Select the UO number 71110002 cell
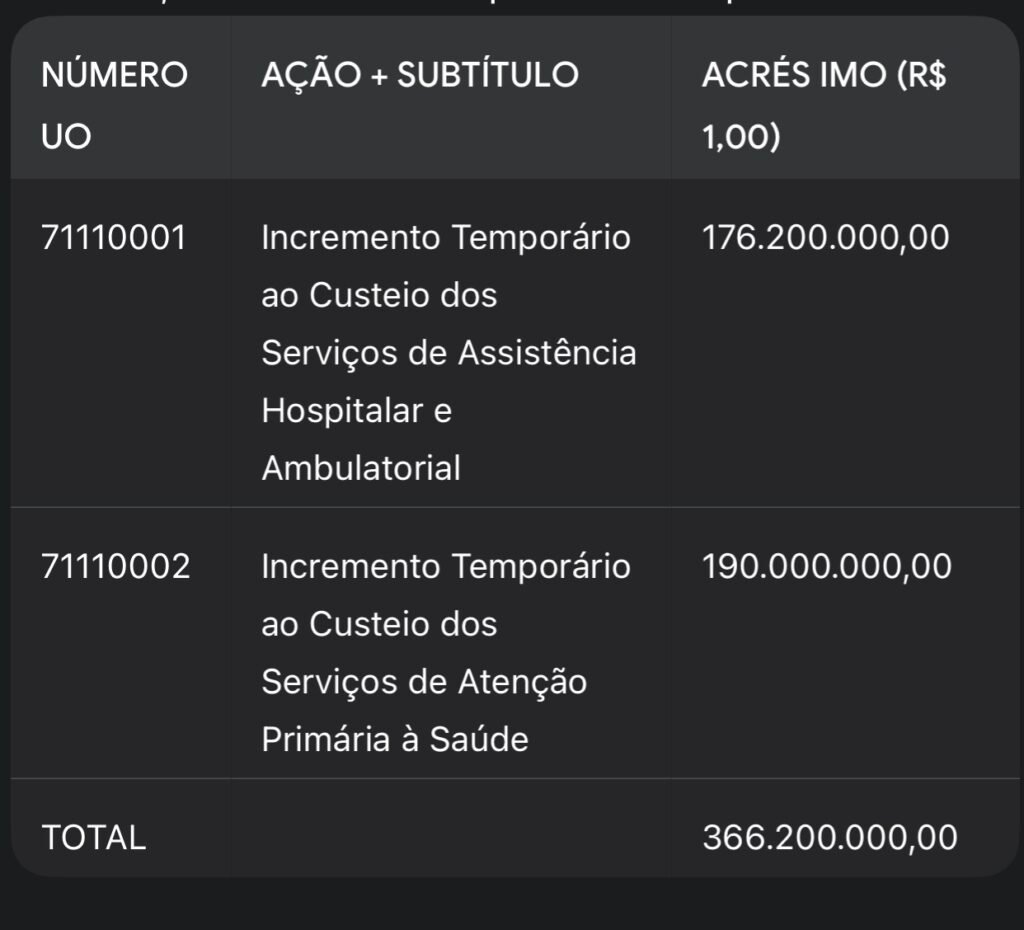Screen dimensions: 1024x930 pos(116,567)
